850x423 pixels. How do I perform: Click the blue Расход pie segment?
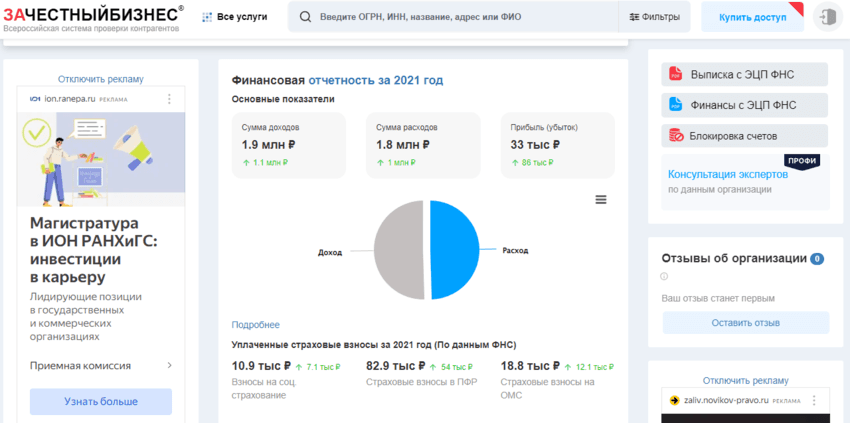pyautogui.click(x=454, y=249)
